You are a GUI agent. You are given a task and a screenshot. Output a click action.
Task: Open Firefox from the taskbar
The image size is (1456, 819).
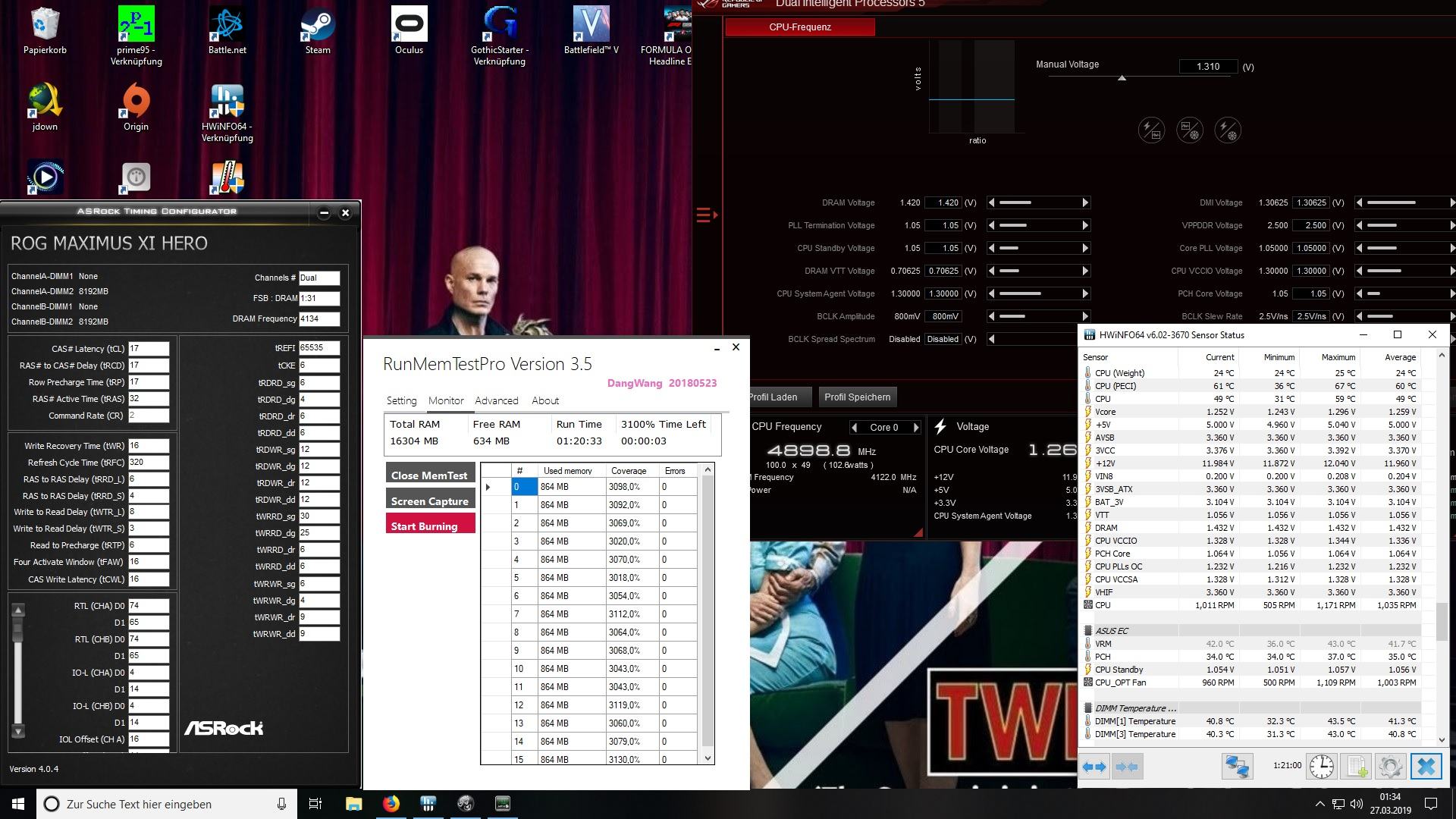pos(391,804)
